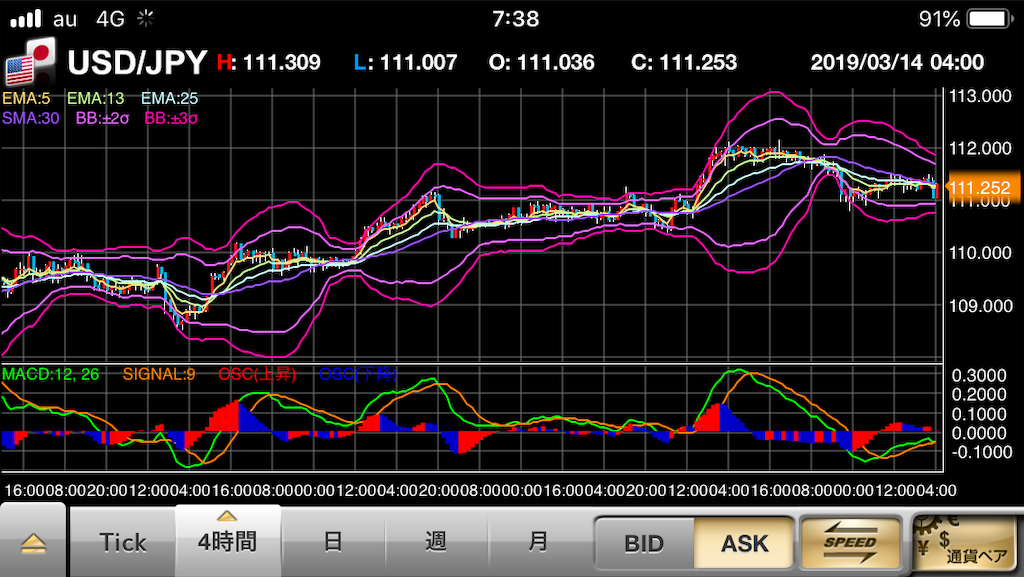Tap the date 2019/03/14 04:00
The height and width of the screenshot is (577, 1024).
click(x=897, y=63)
